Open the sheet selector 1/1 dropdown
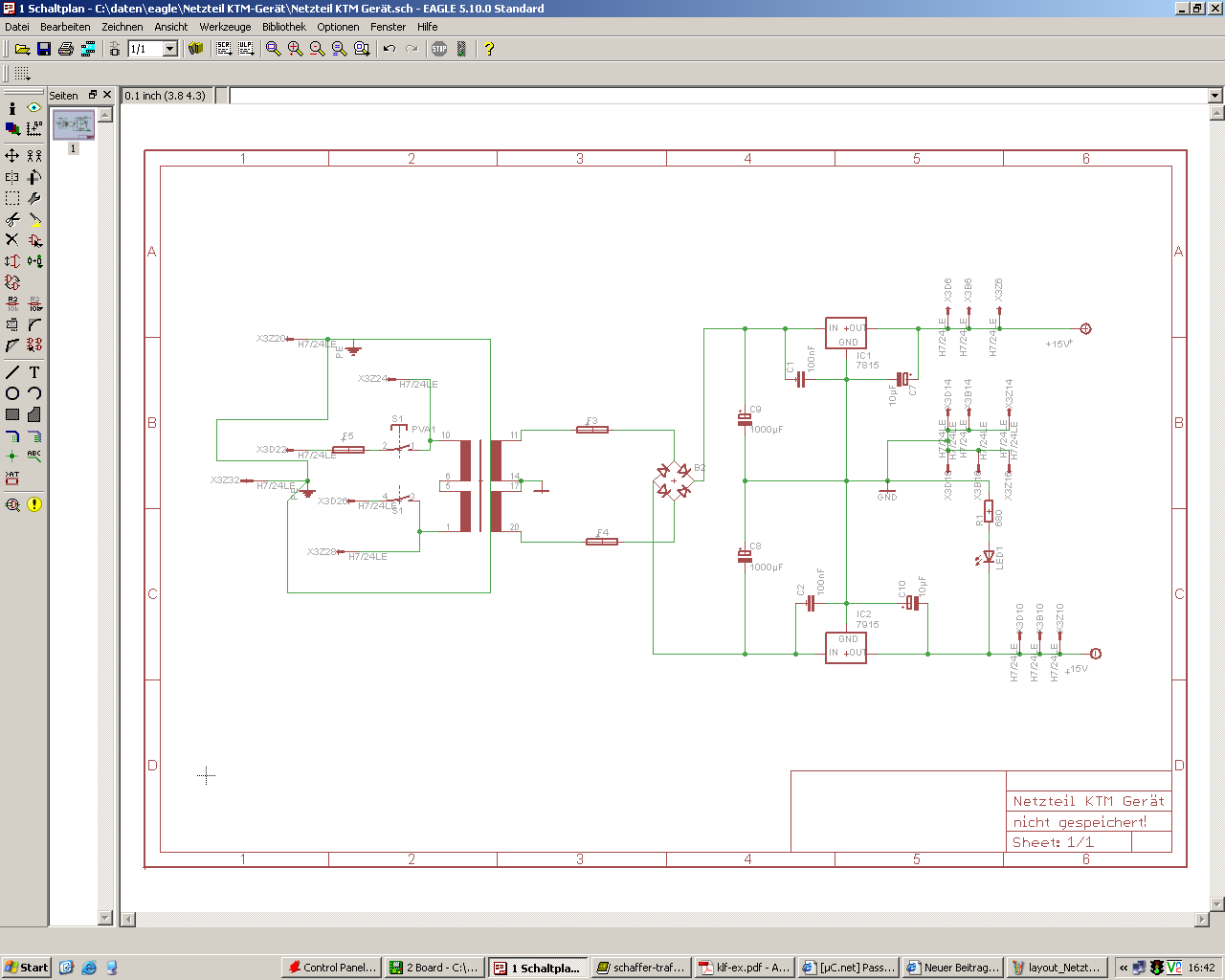Screen dimensions: 1225x980 (x=170, y=49)
